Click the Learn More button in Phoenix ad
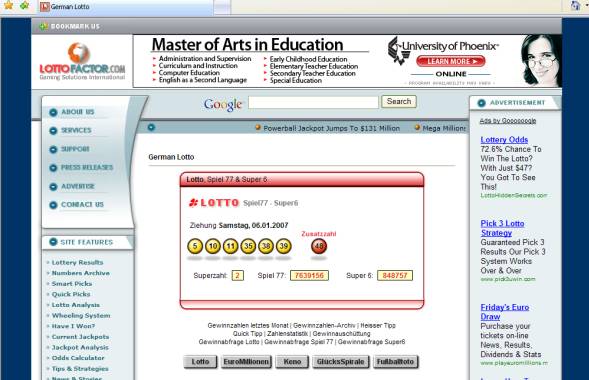Screen dimensions: 589x380 (451, 61)
